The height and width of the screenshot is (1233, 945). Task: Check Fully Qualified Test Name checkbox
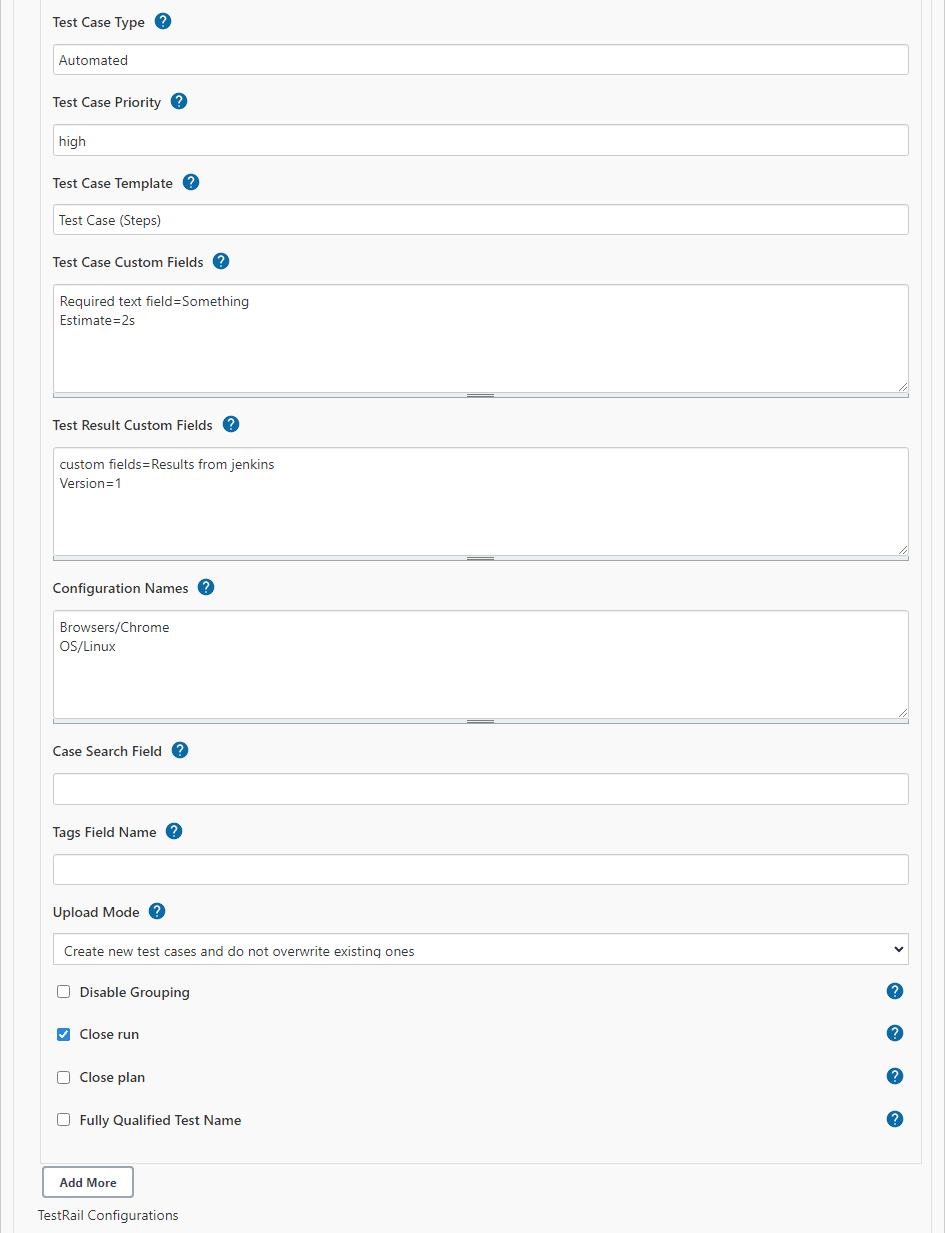[x=64, y=1120]
